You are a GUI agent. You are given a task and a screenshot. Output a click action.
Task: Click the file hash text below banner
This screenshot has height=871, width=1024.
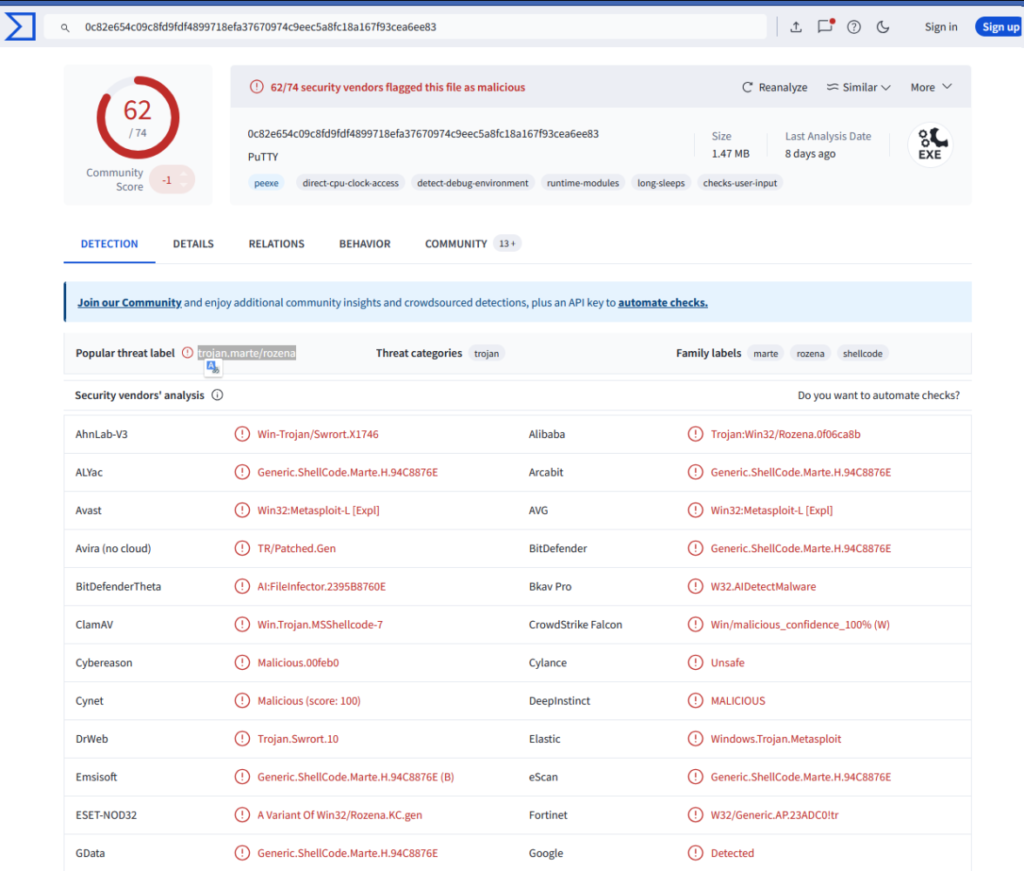point(423,134)
